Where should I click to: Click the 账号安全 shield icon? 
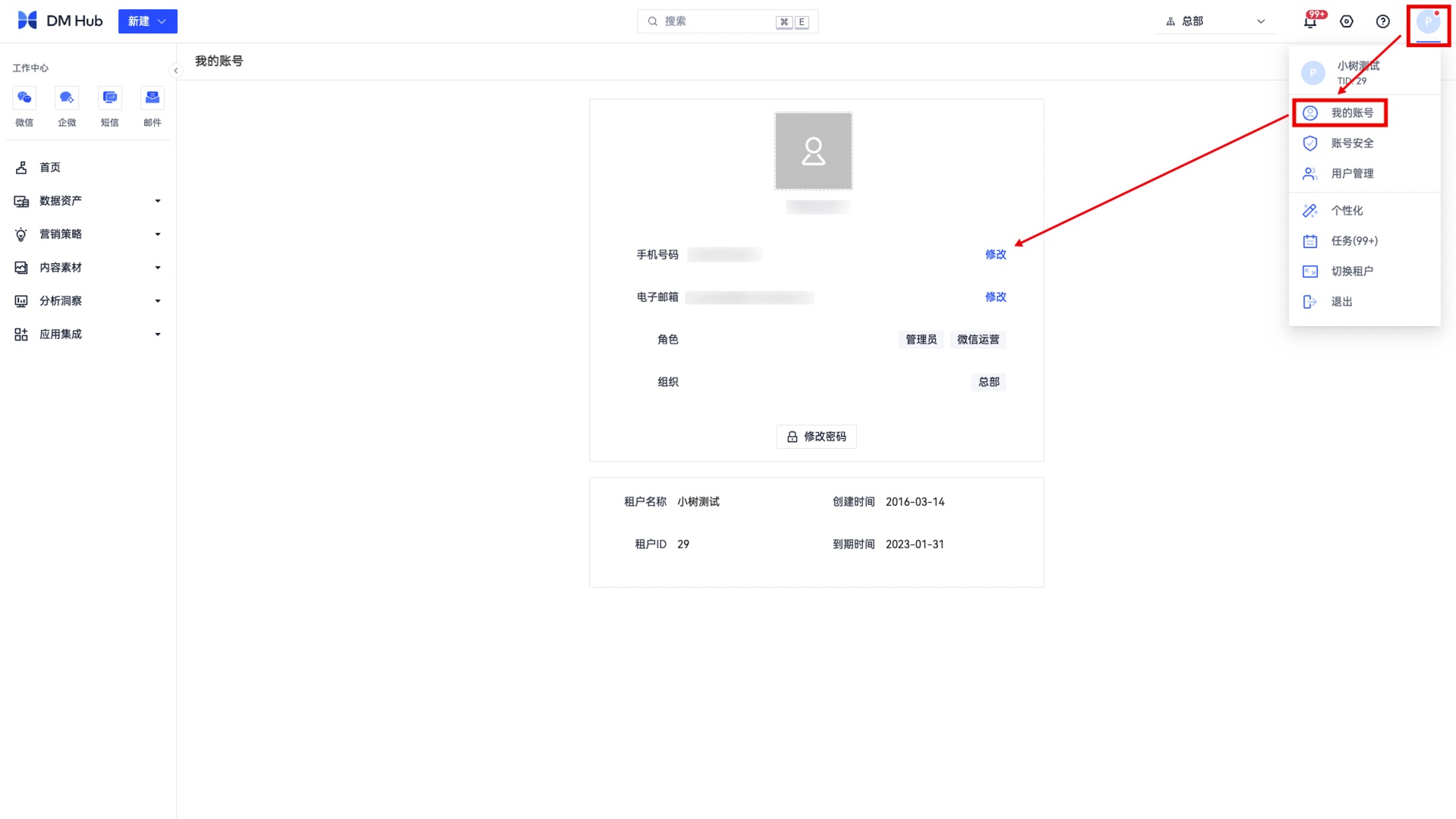click(x=1310, y=143)
